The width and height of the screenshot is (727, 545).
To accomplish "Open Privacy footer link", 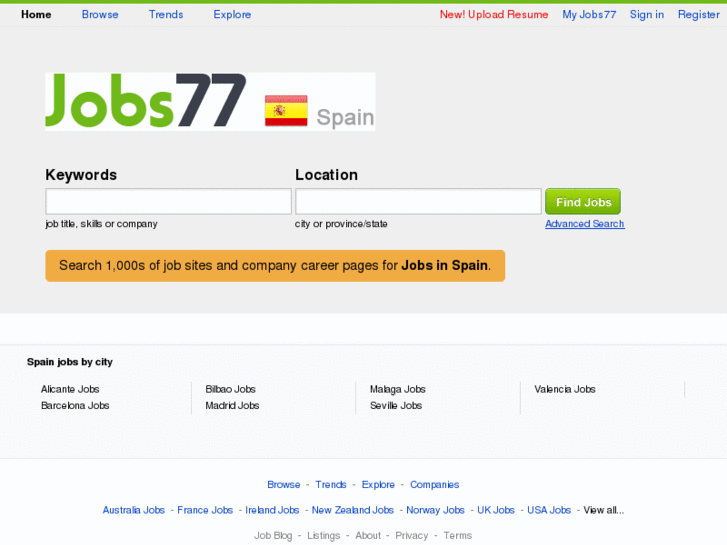I will pos(412,535).
